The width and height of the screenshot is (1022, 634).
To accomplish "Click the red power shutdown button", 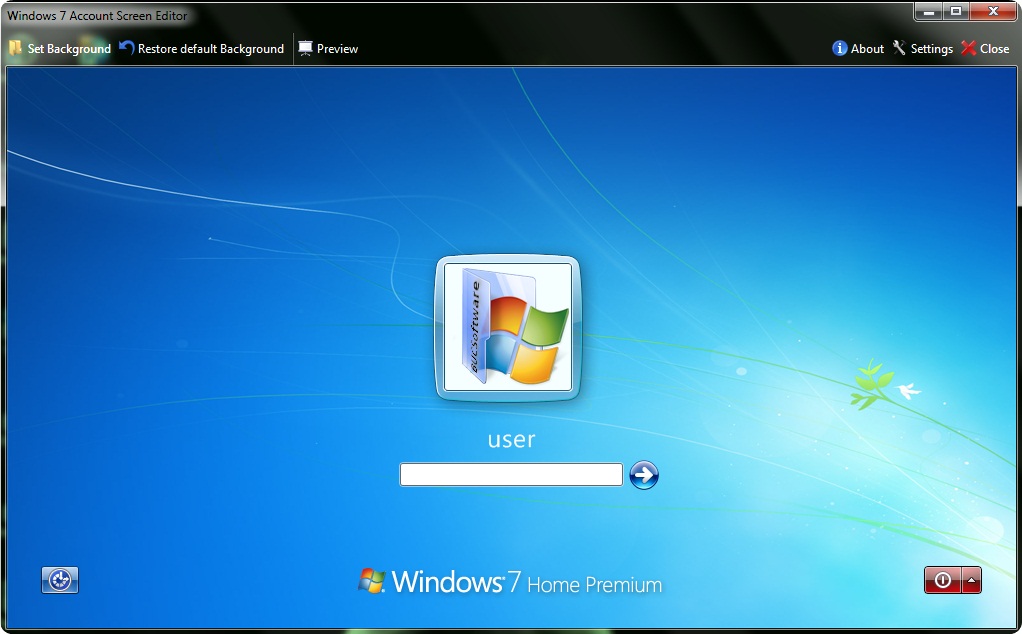I will coord(942,580).
